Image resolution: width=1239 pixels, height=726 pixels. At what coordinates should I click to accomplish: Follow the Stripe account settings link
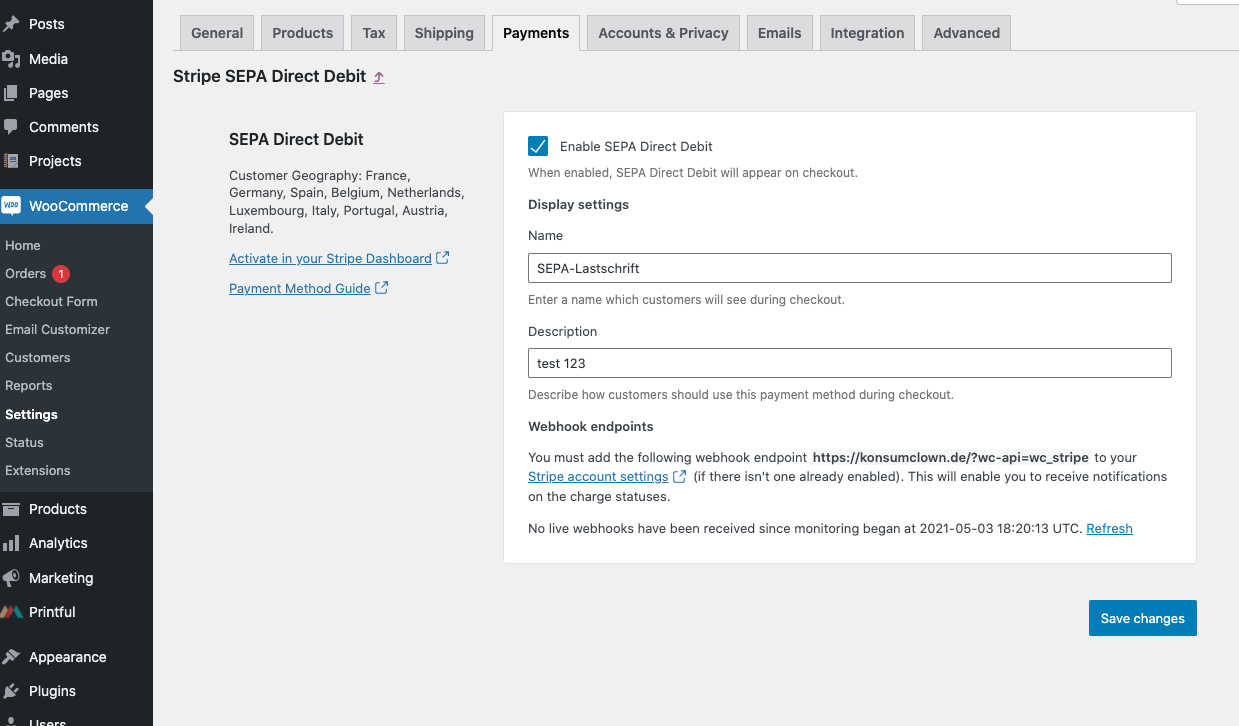[598, 477]
